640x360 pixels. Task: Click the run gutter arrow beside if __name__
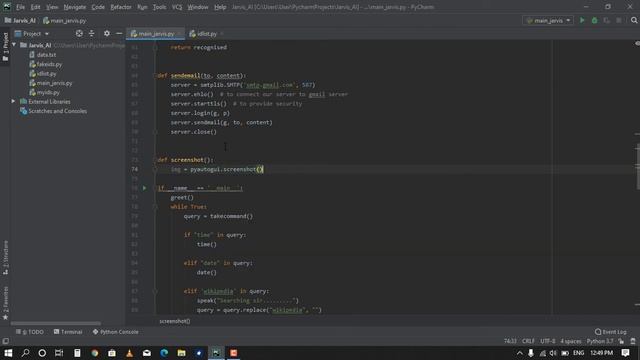point(144,188)
